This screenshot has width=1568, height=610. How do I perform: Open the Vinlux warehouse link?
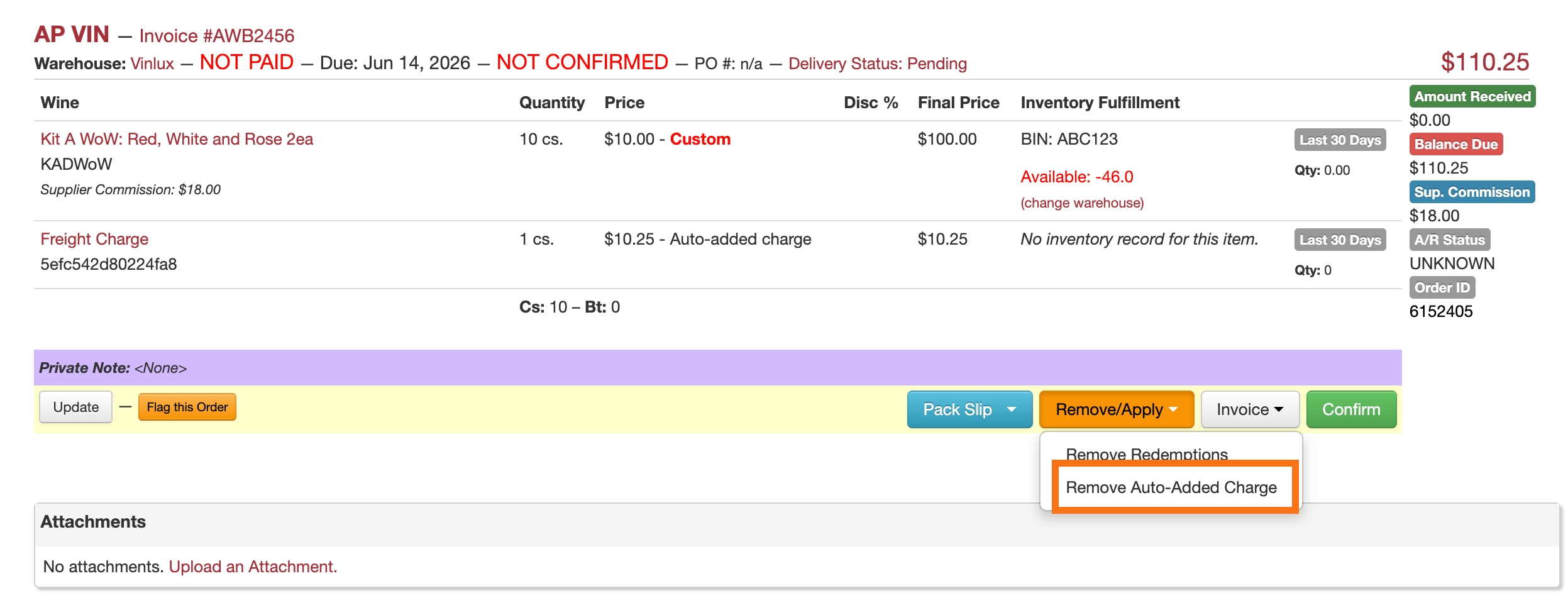click(x=152, y=64)
